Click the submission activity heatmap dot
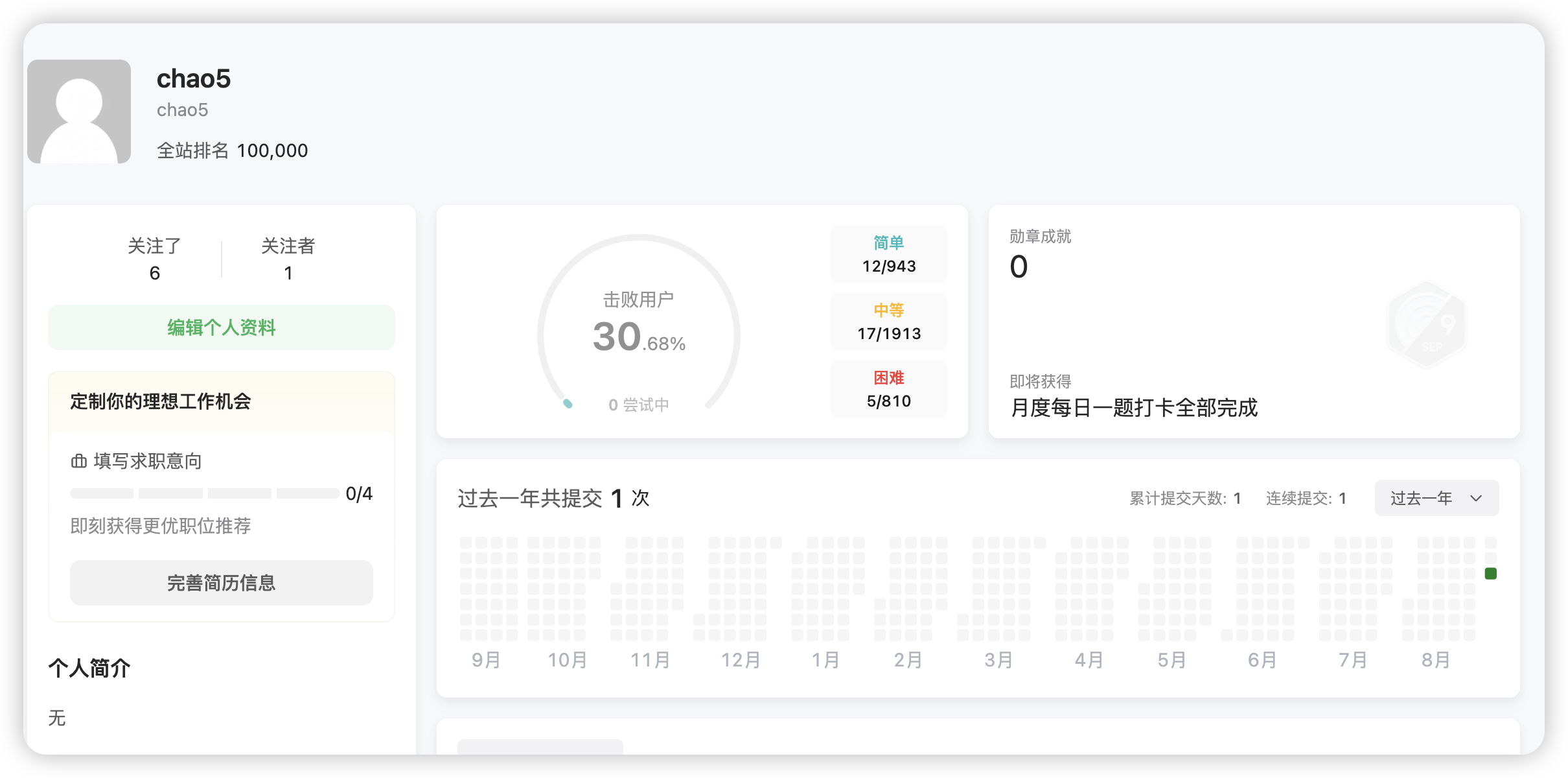 click(x=1490, y=574)
